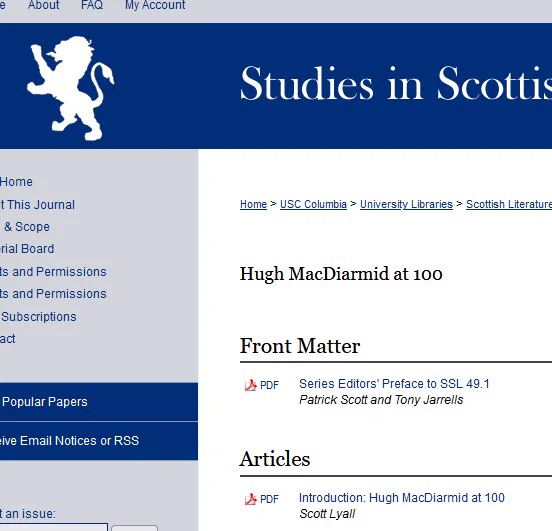The width and height of the screenshot is (552, 531).
Task: Click author names Patrick Scott and Tony Jarrells
Action: coord(381,400)
